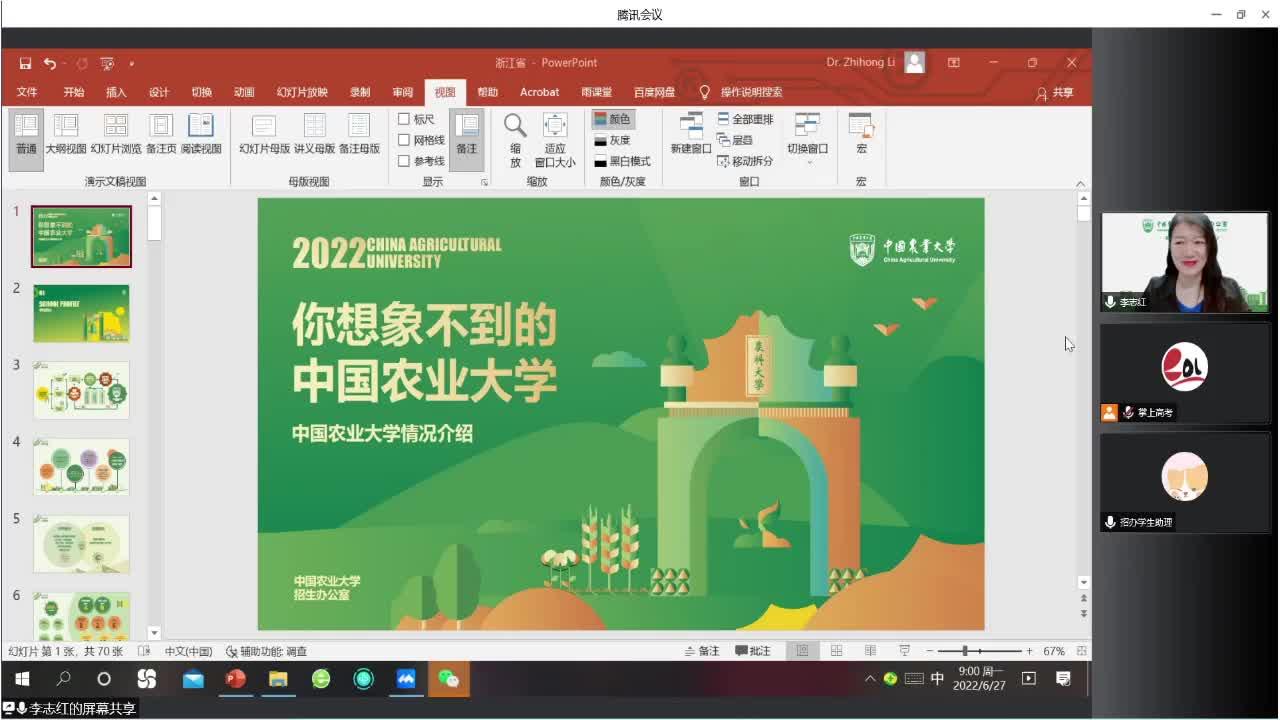Select slide 4 thumbnail

tap(81, 467)
